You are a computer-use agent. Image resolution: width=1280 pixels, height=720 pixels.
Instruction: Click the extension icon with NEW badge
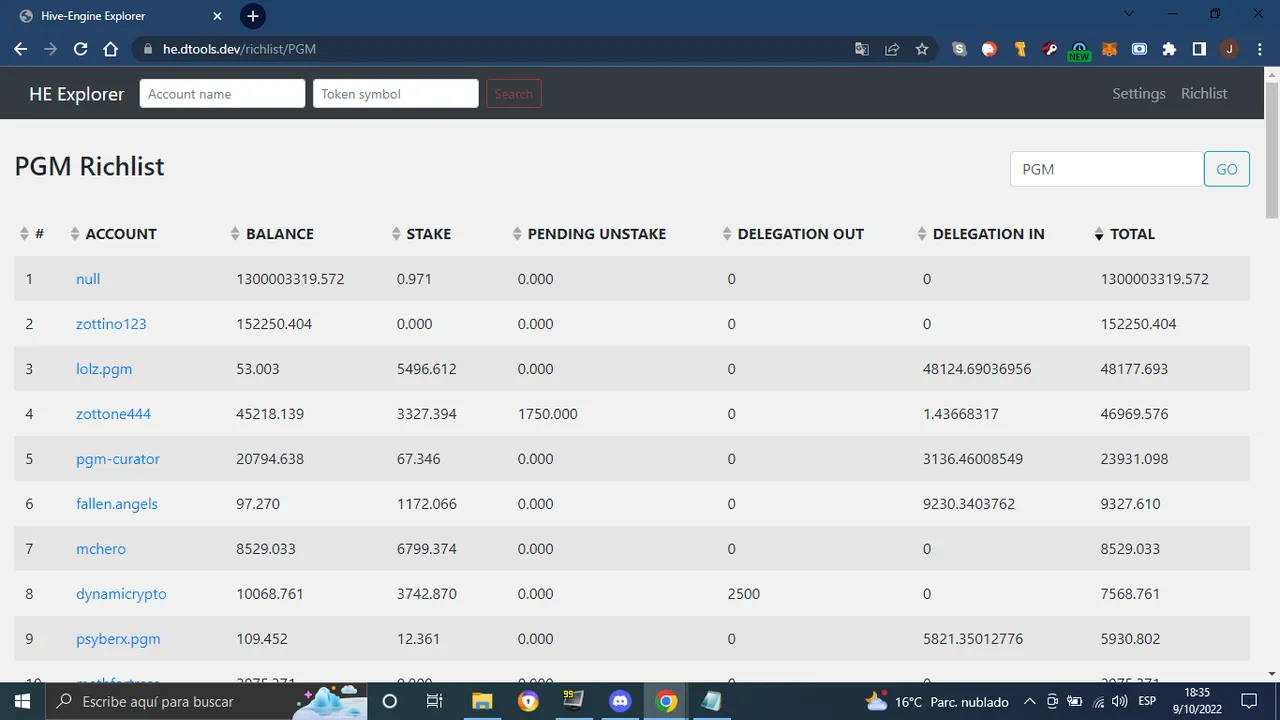(1079, 51)
